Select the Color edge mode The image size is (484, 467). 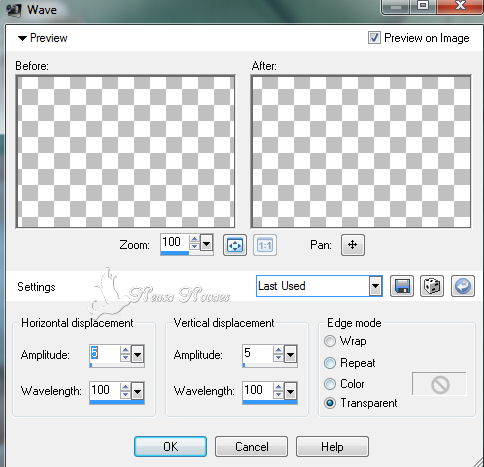click(330, 384)
